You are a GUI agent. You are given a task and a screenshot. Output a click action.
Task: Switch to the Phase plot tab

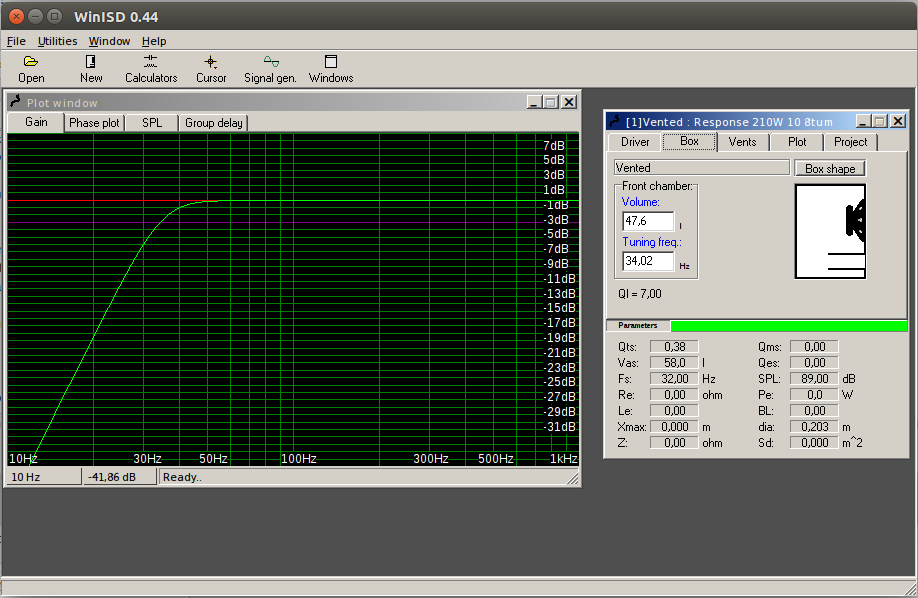click(x=94, y=123)
